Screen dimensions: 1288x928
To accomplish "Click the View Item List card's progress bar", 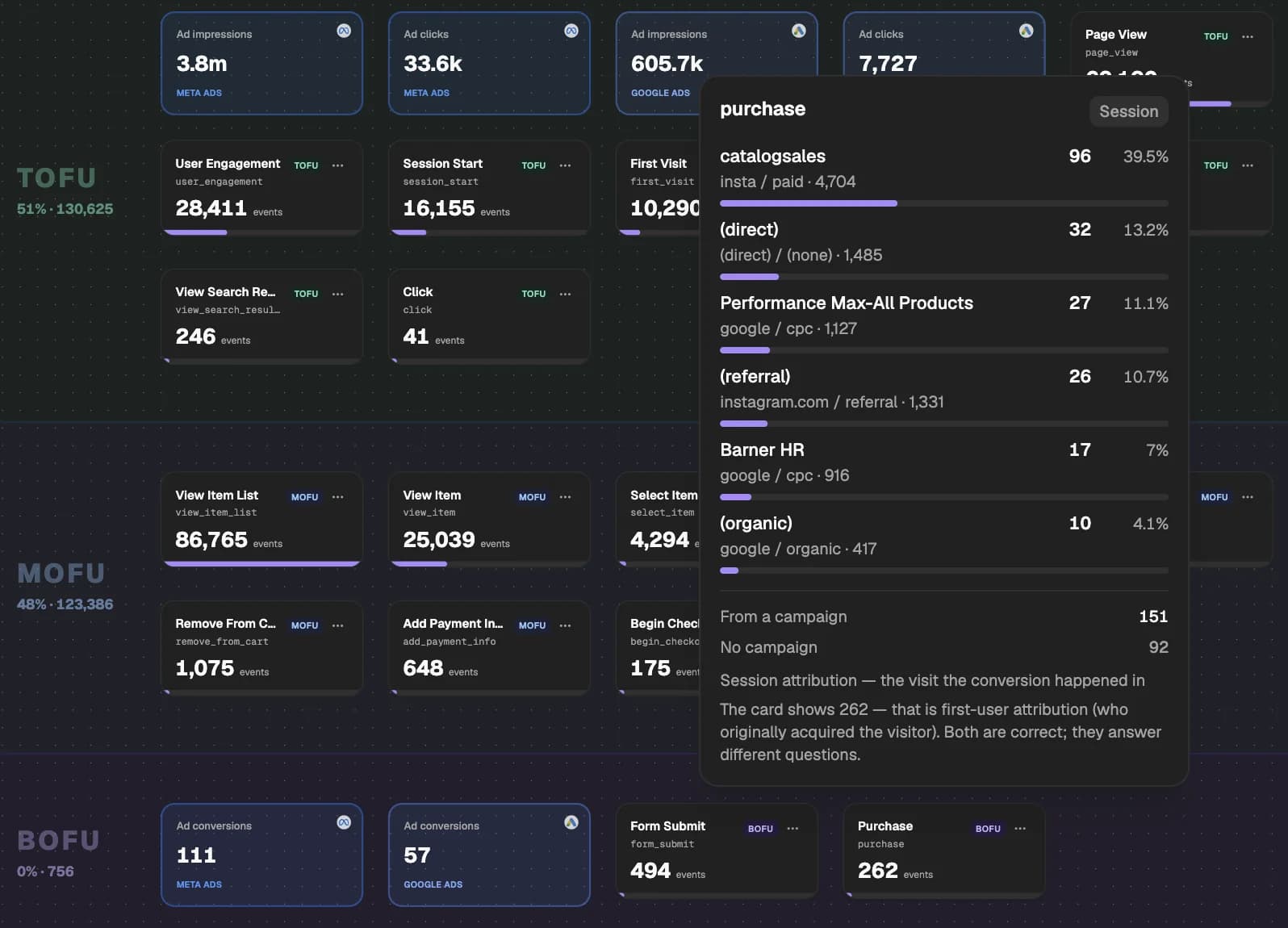I will [x=262, y=563].
